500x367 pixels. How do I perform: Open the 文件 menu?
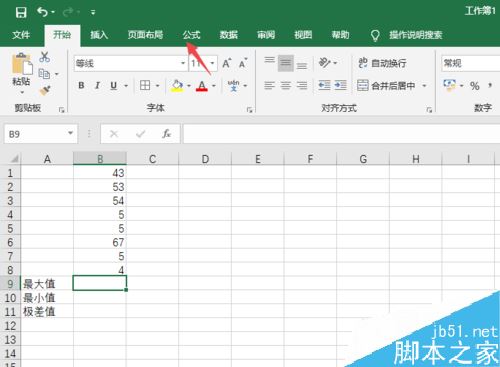point(21,35)
